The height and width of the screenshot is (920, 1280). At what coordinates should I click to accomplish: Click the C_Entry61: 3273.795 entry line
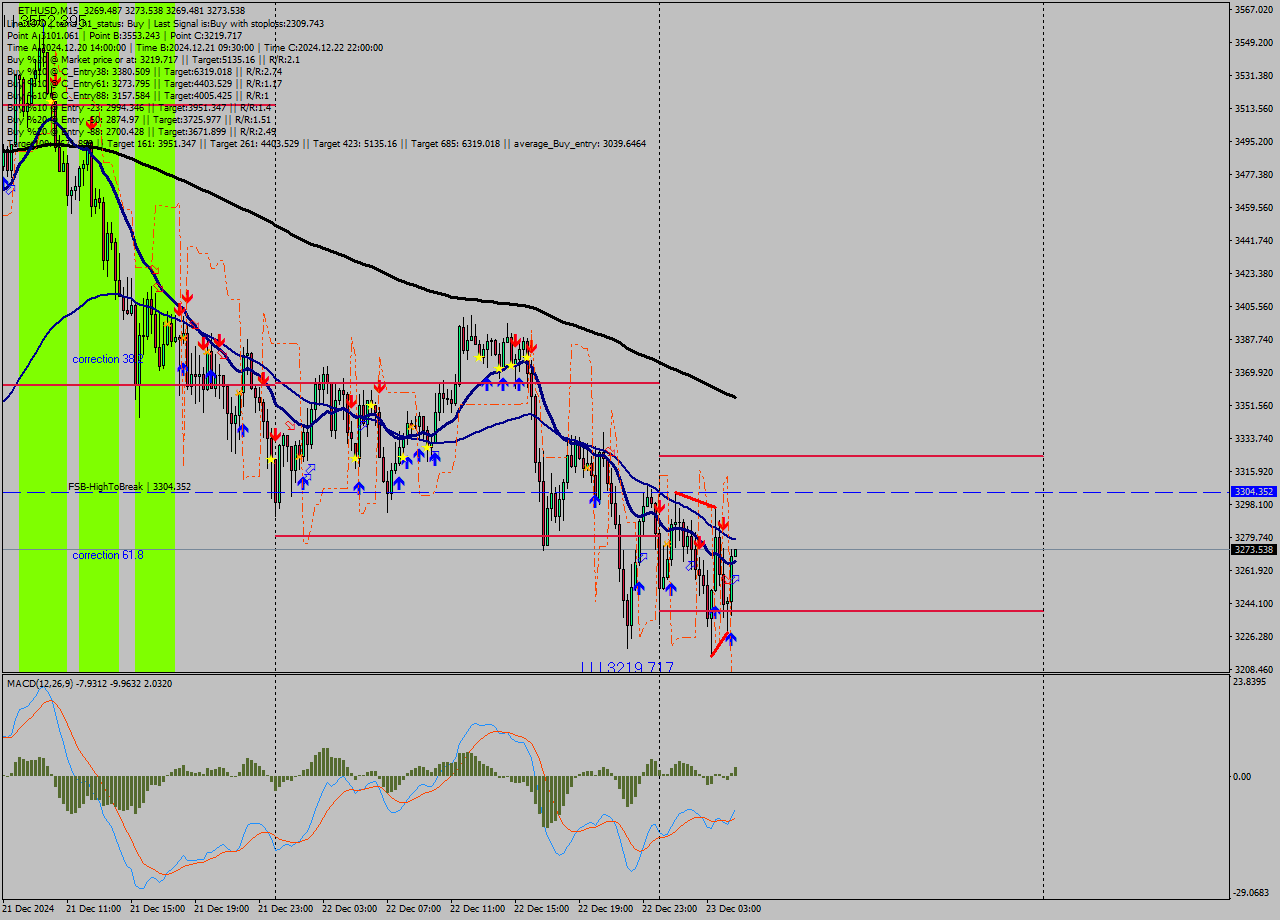pos(145,83)
